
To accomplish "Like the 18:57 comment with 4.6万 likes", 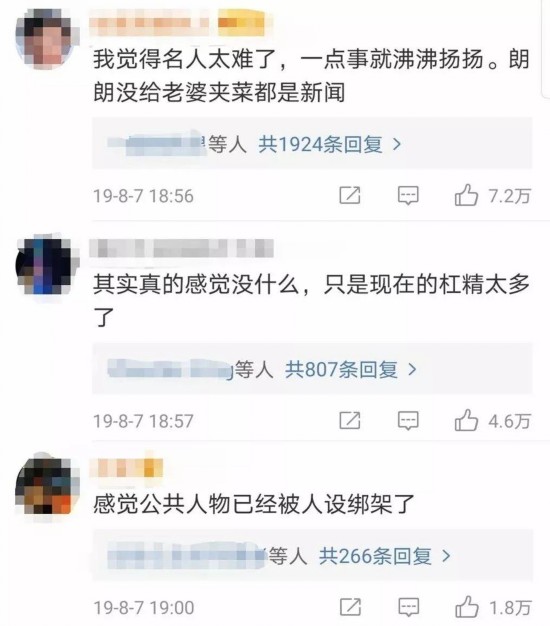I will (466, 420).
